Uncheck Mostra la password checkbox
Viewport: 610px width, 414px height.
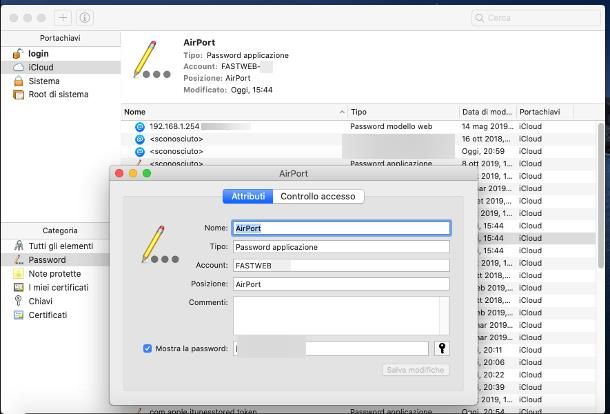(147, 348)
